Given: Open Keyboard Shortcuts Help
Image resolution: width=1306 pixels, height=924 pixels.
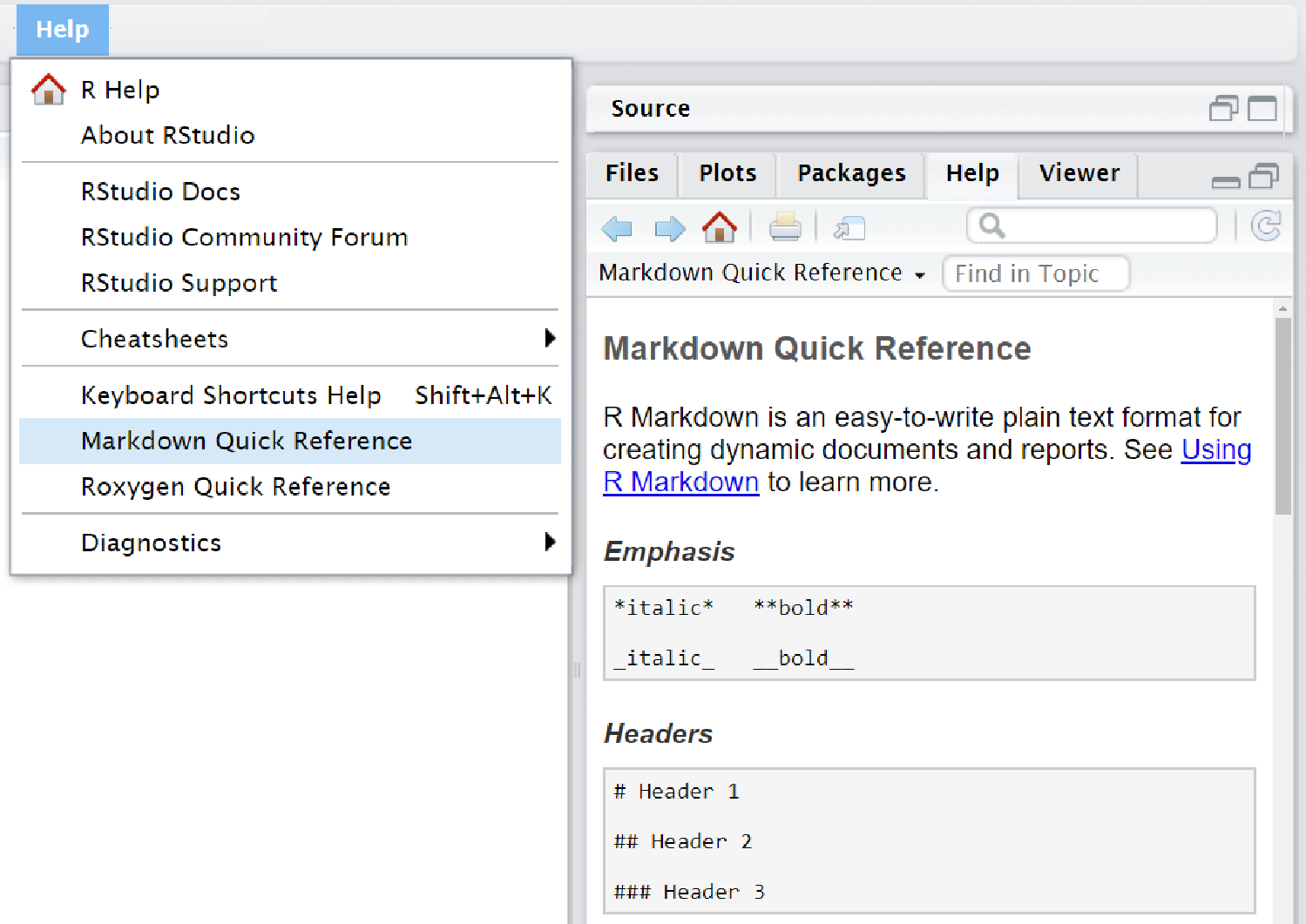Looking at the screenshot, I should click(x=290, y=395).
